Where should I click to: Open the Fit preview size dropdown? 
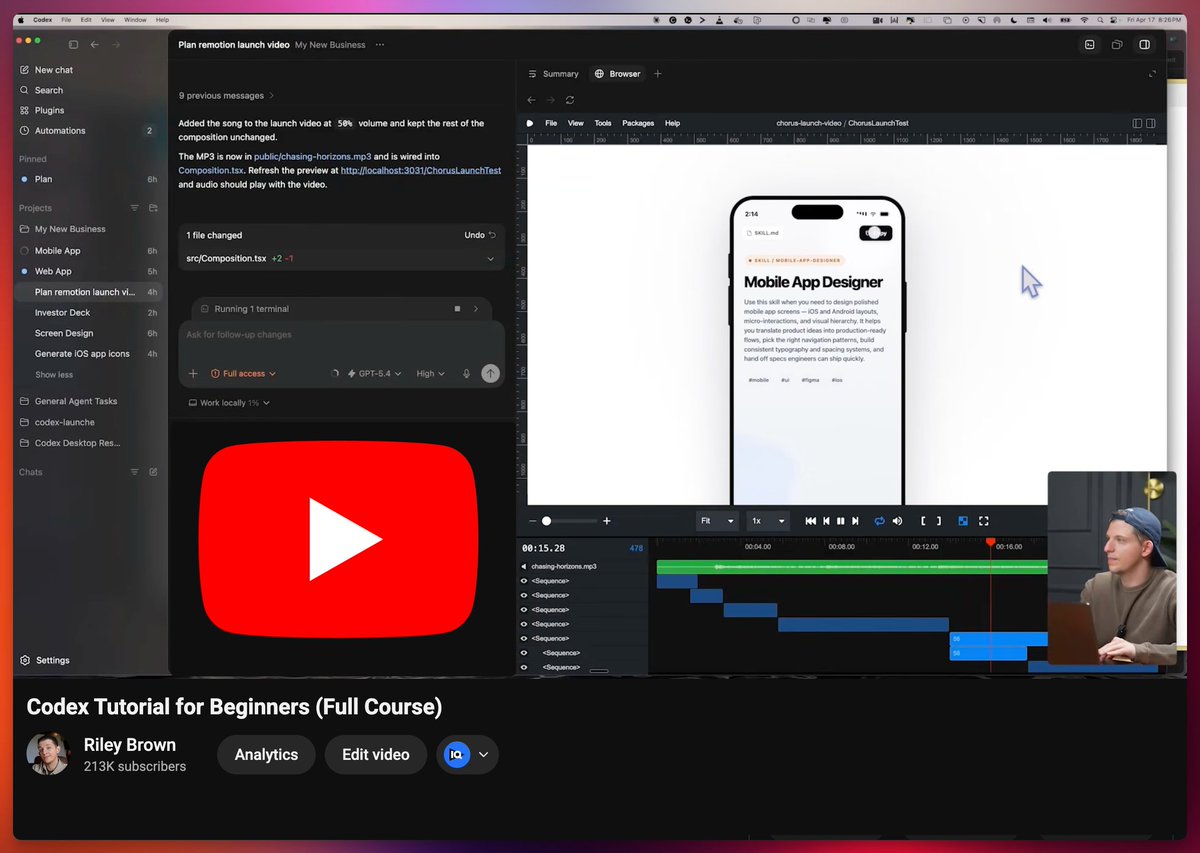[717, 521]
